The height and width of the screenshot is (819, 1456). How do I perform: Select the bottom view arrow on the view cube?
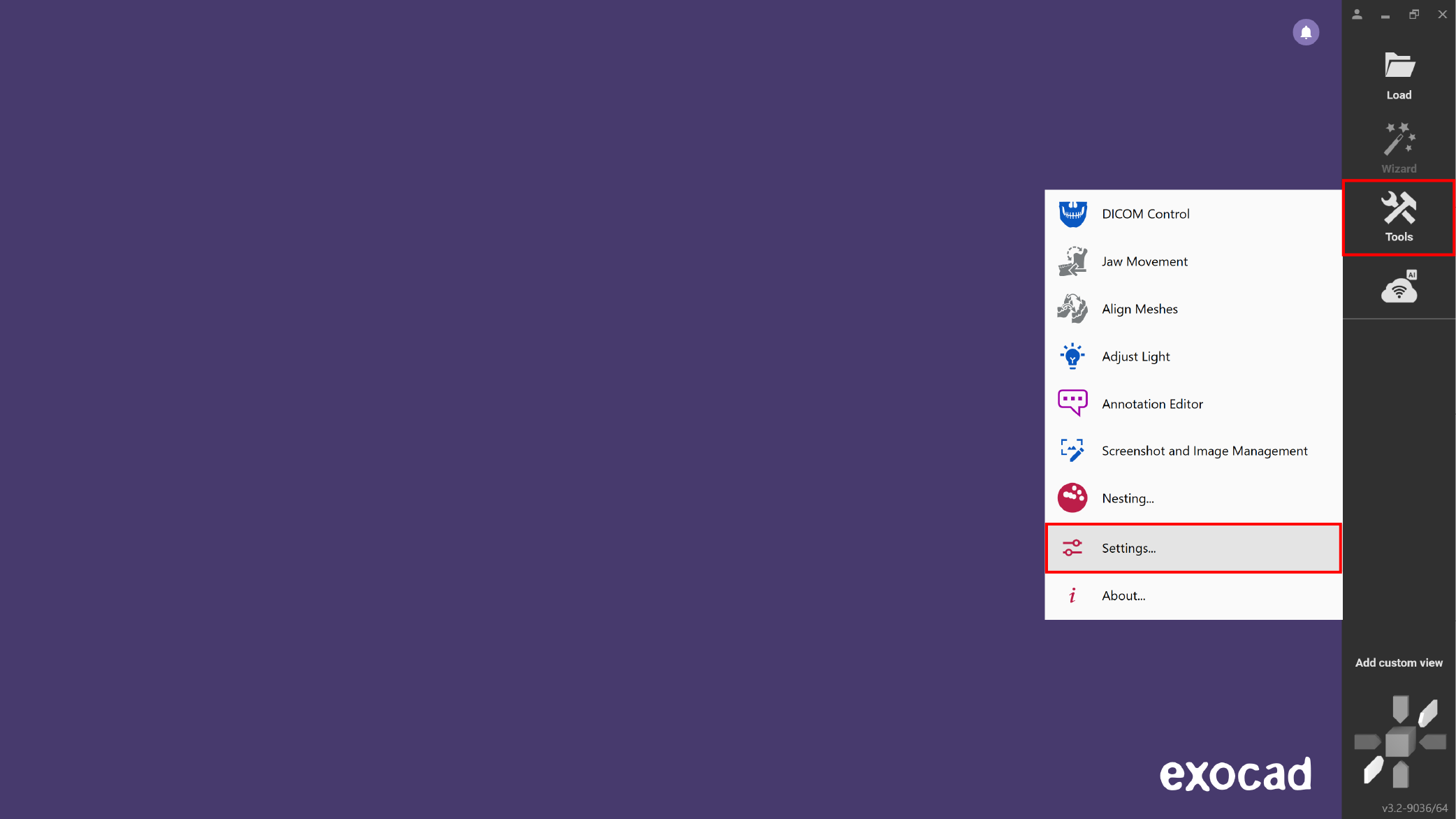1400,774
